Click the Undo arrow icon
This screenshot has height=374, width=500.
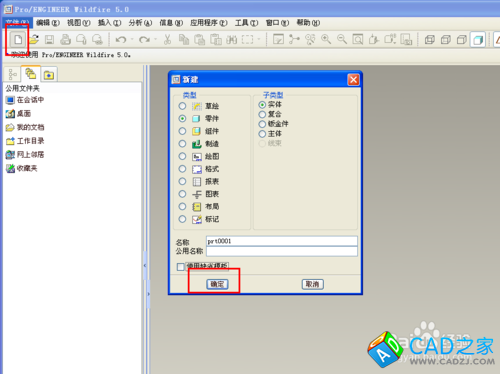(121, 40)
